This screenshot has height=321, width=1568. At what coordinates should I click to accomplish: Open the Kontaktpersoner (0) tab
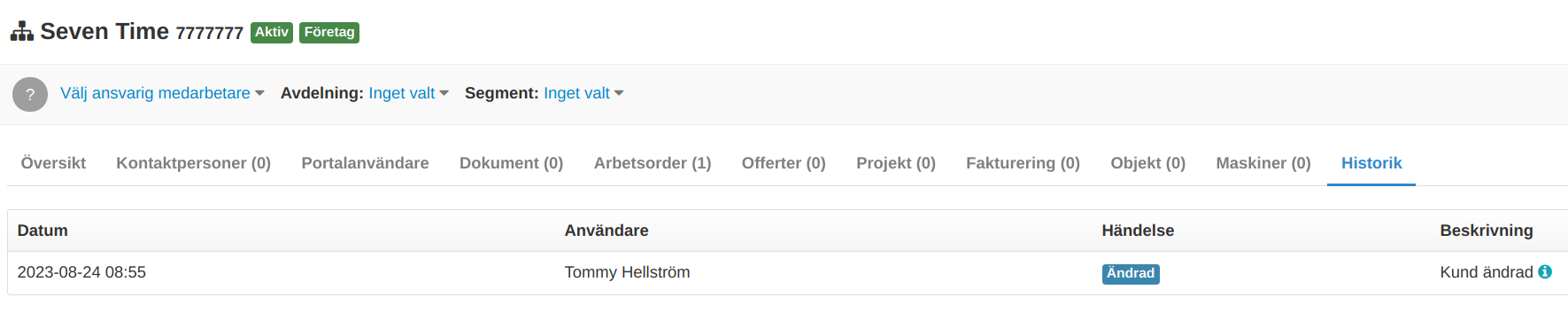pyautogui.click(x=194, y=163)
